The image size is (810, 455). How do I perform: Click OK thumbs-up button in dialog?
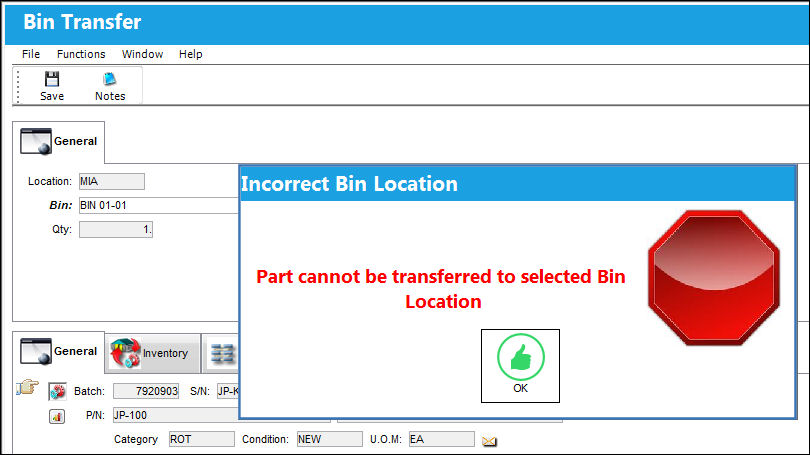(x=520, y=366)
